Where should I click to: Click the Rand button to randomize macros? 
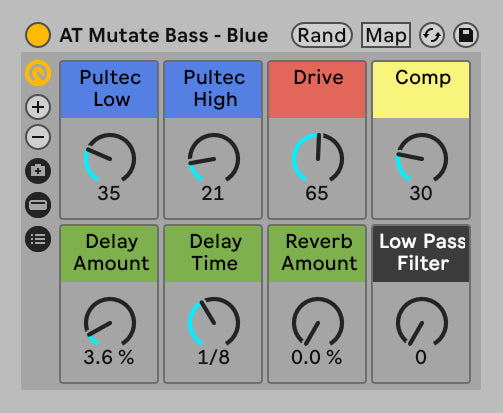(x=322, y=35)
